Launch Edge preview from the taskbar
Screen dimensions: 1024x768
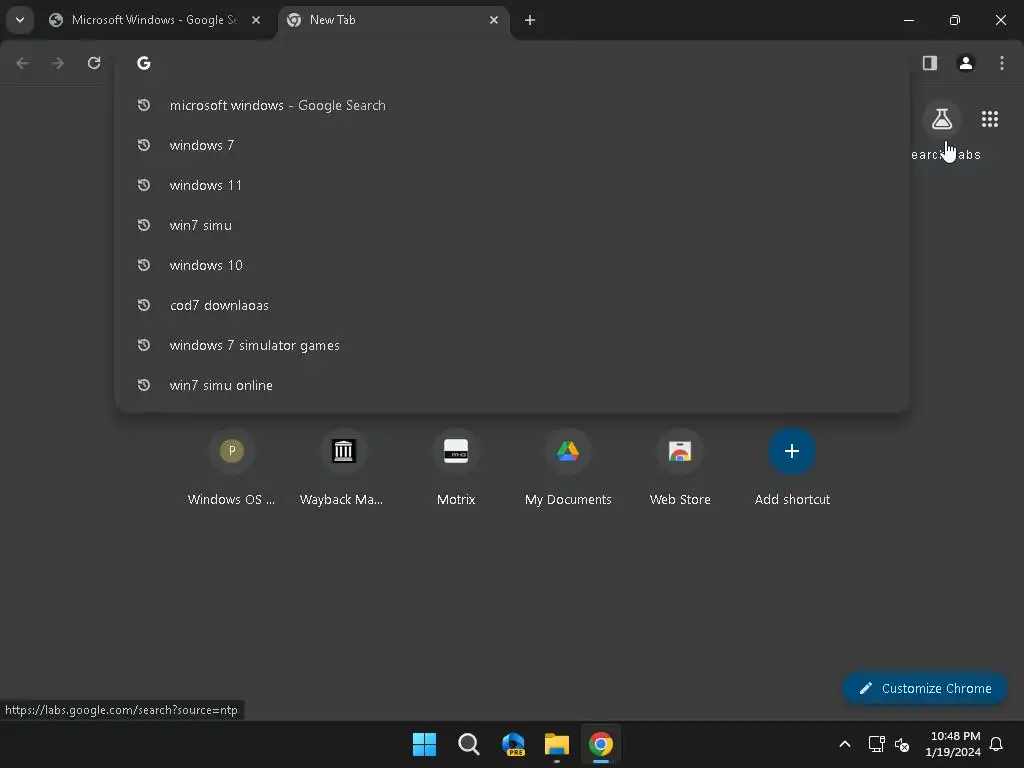(x=513, y=744)
